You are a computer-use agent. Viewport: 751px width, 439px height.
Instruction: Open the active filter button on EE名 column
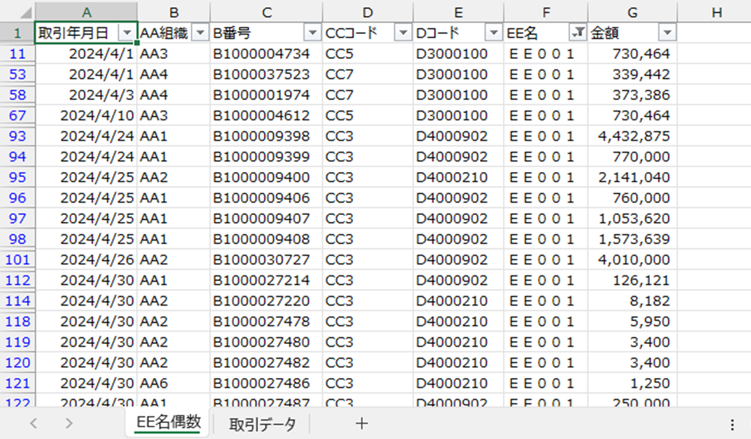click(576, 32)
